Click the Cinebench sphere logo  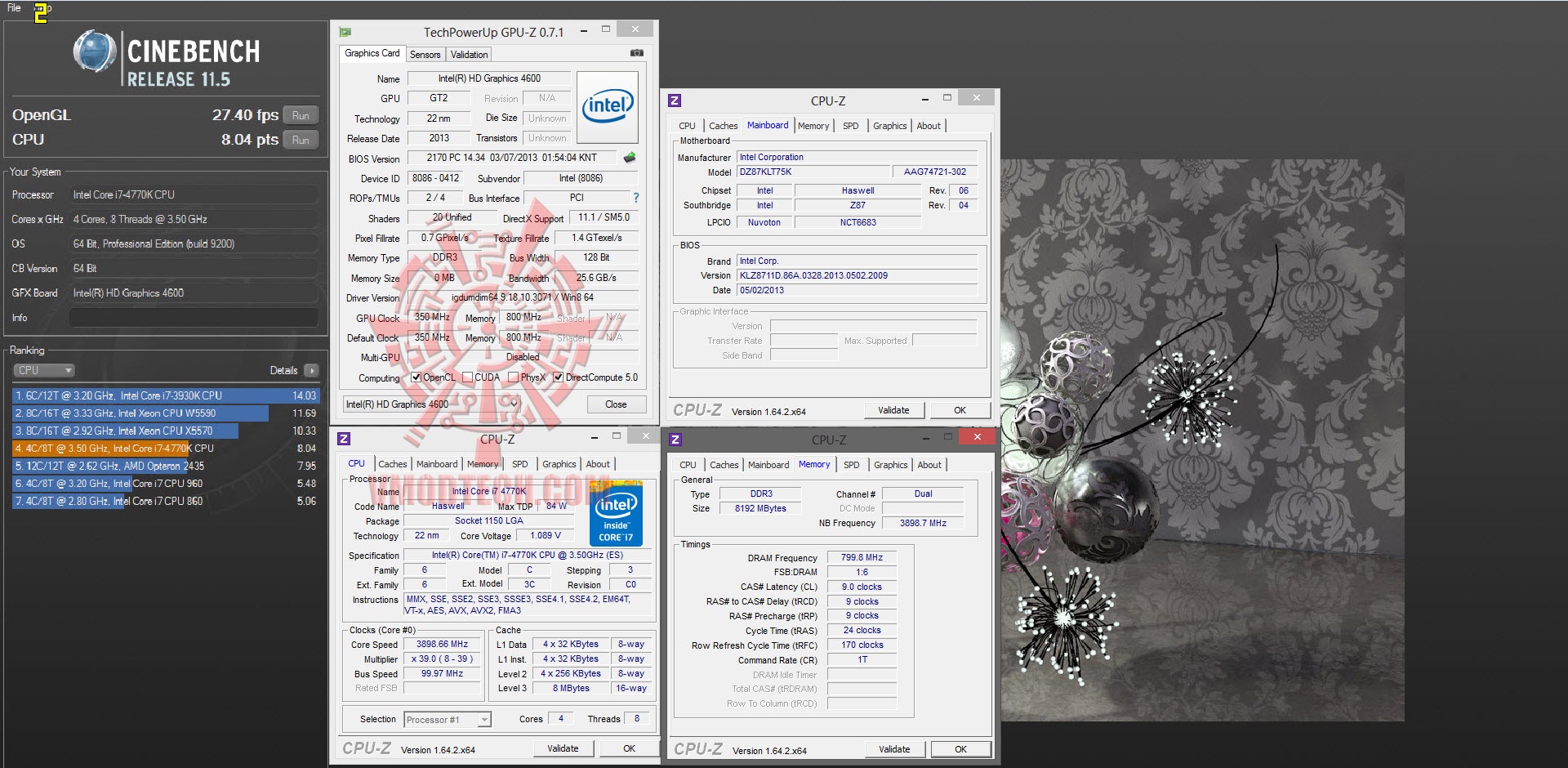tap(94, 51)
